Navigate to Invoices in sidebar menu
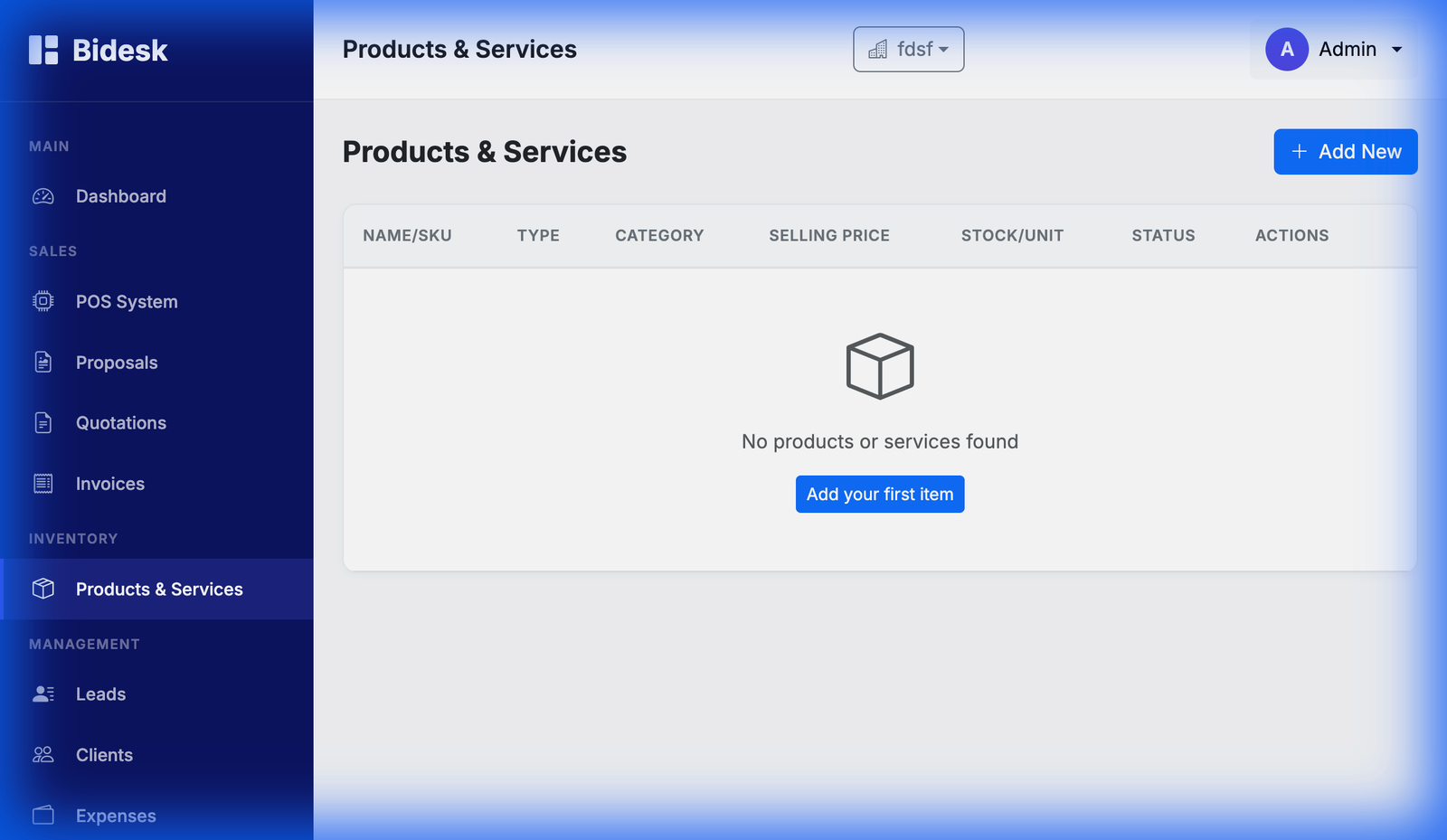Screen dimensions: 1447x840 tap(109, 483)
